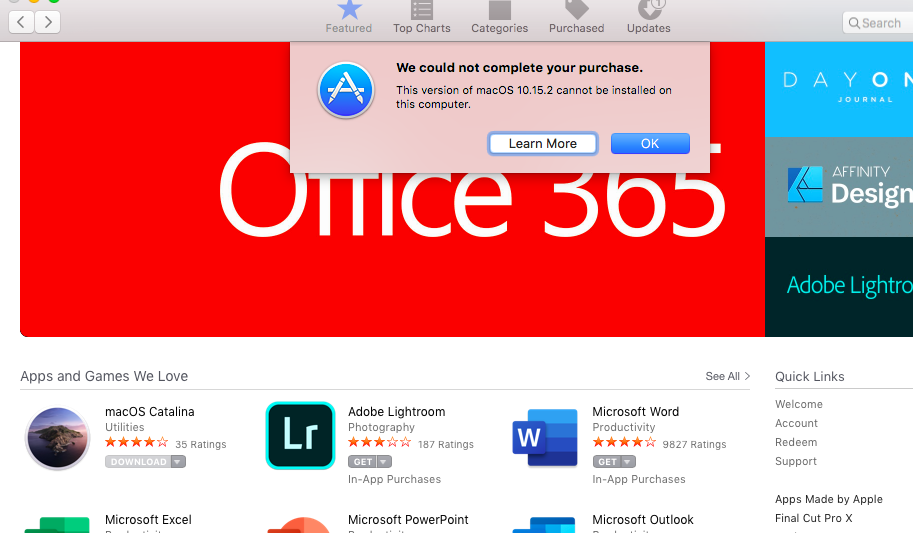Open the Adobe Lightroom Lr icon
The width and height of the screenshot is (913, 533).
(x=300, y=435)
